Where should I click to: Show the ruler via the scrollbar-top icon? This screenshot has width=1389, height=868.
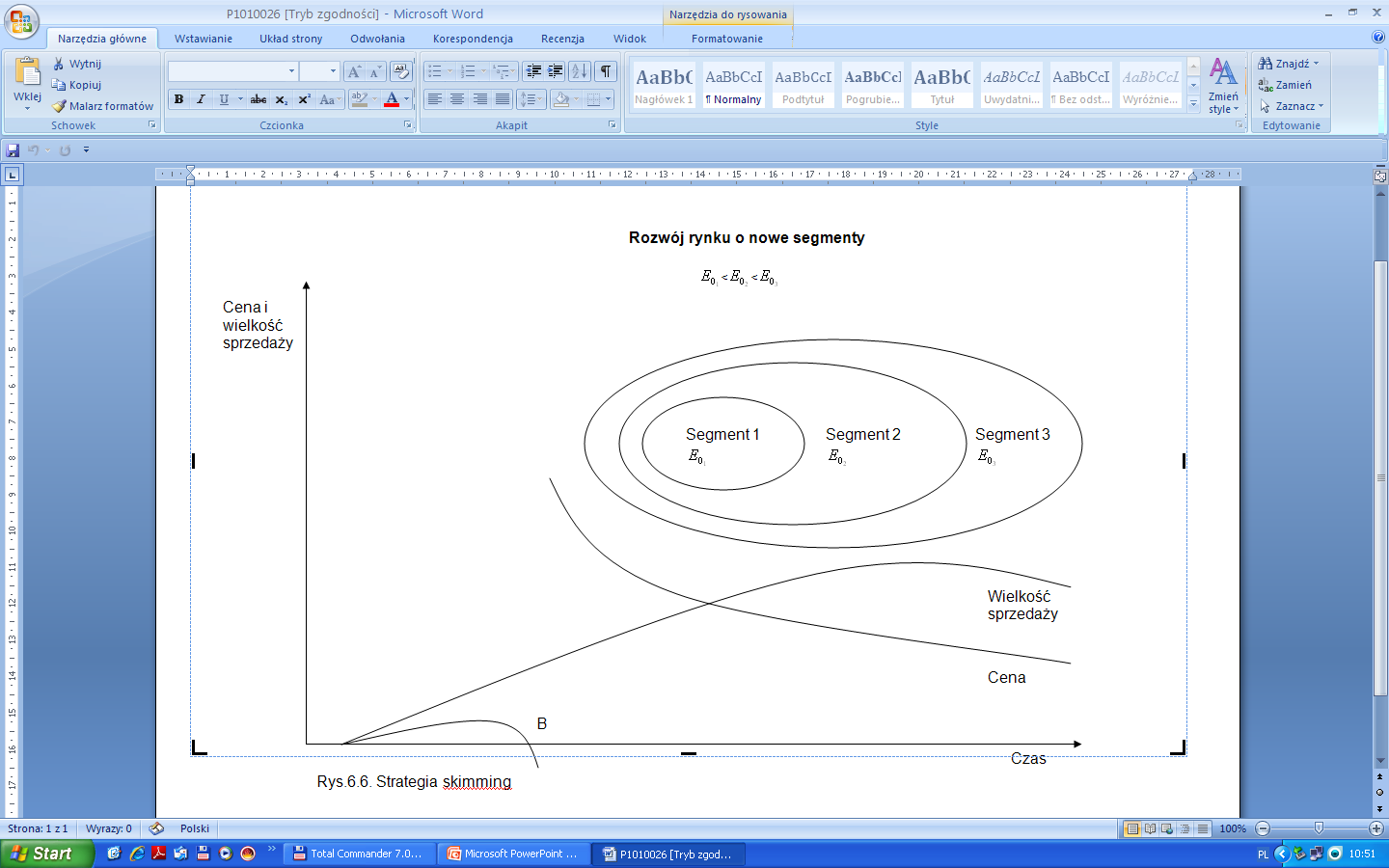(1380, 175)
